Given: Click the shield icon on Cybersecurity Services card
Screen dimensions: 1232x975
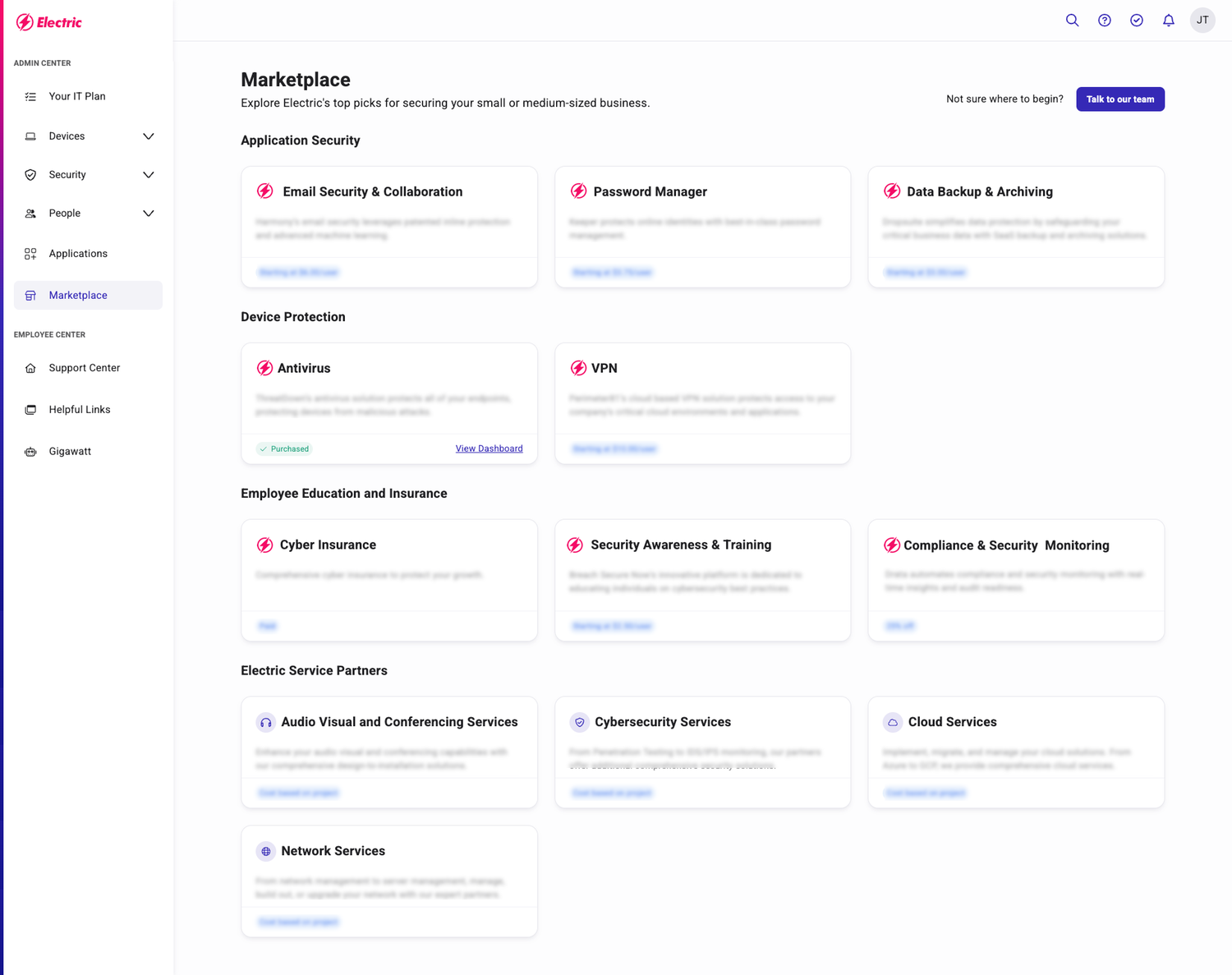Looking at the screenshot, I should pos(579,723).
